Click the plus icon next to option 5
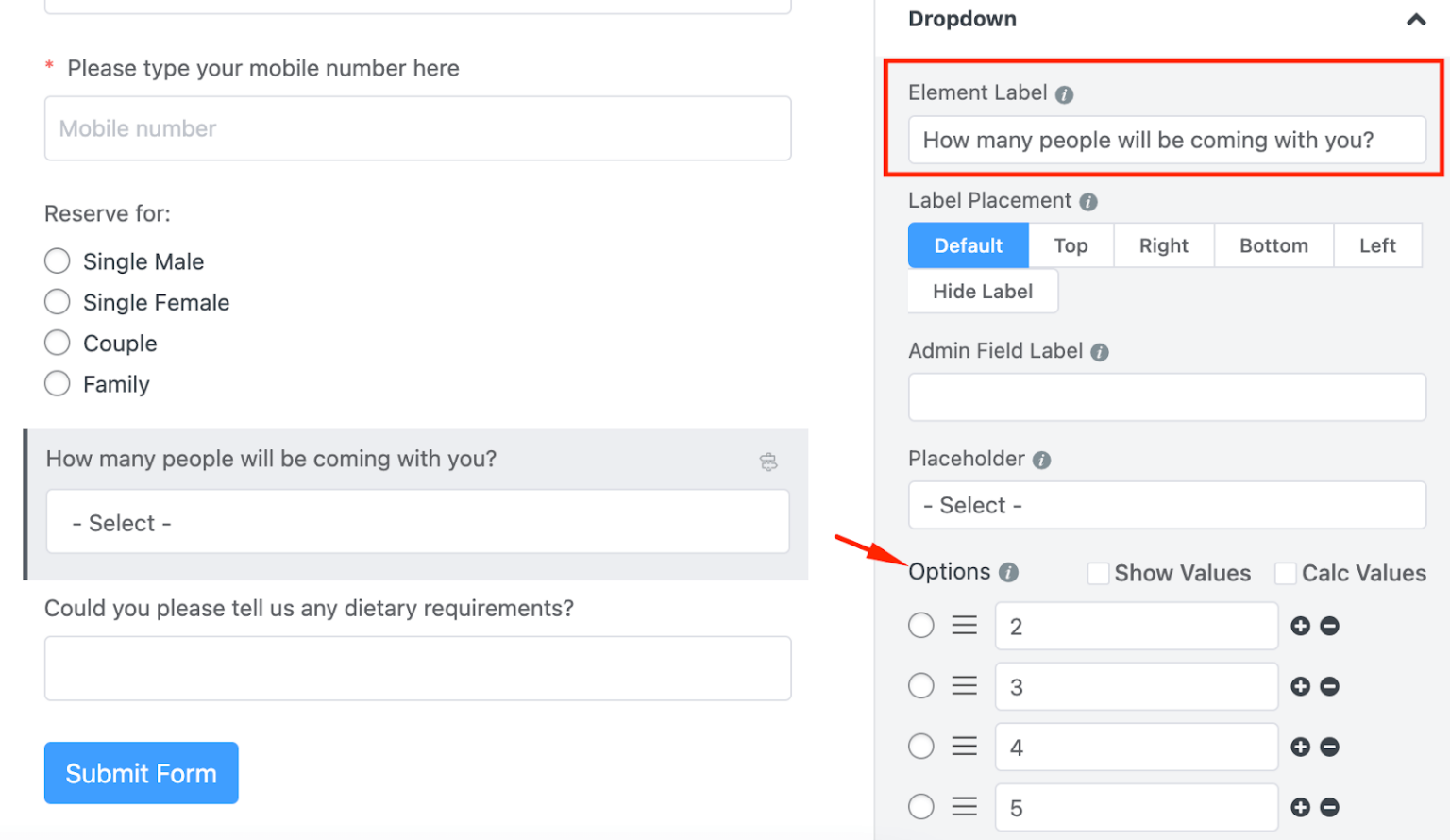This screenshot has width=1450, height=840. [x=1300, y=807]
